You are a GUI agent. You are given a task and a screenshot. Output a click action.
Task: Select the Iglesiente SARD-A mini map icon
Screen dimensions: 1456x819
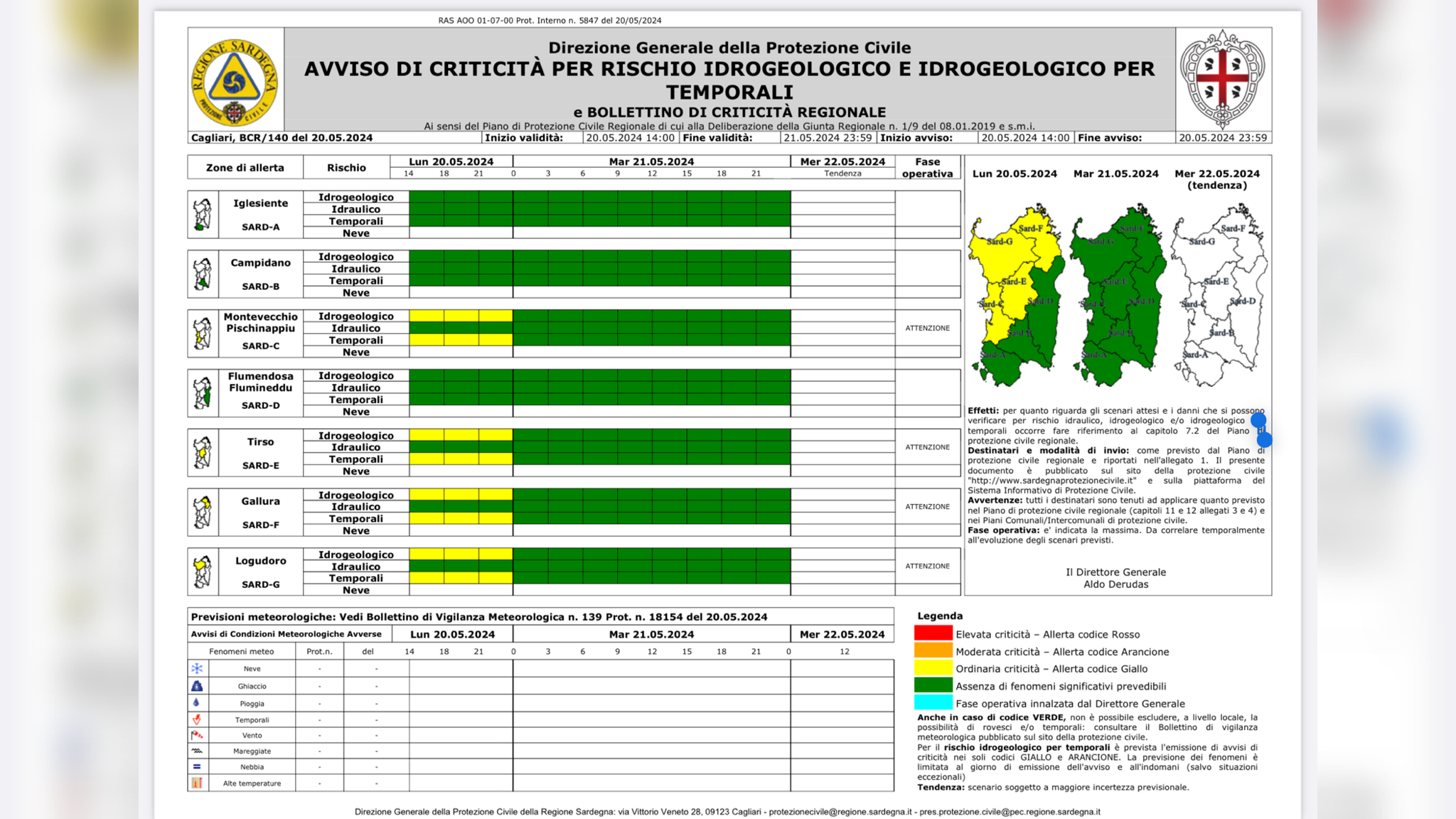tap(203, 215)
